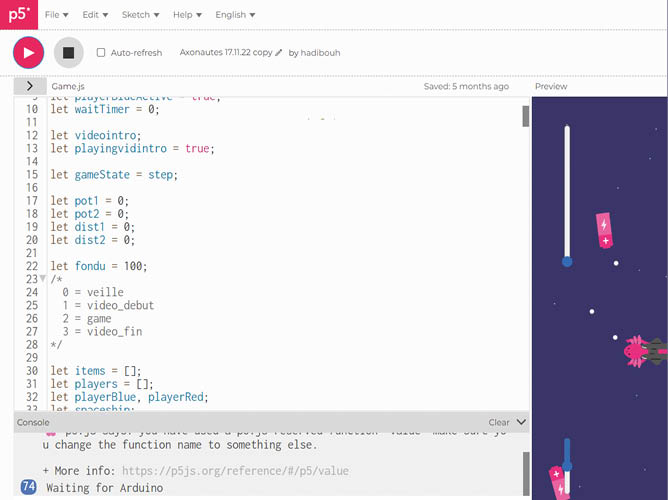Image resolution: width=668 pixels, height=500 pixels.
Task: Fold the comment block at line 23
Action: click(x=43, y=279)
